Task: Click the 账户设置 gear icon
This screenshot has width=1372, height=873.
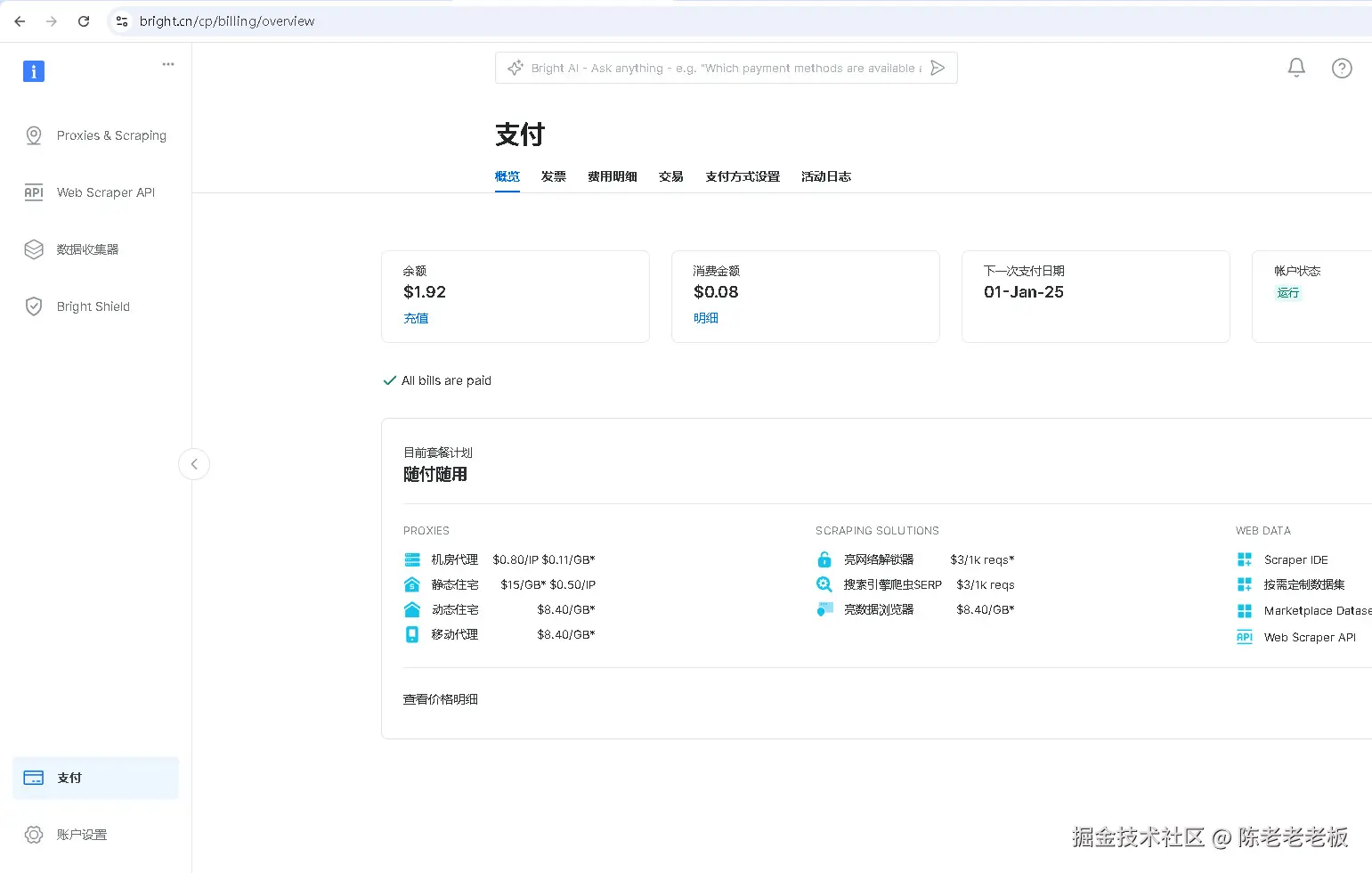Action: coord(34,835)
